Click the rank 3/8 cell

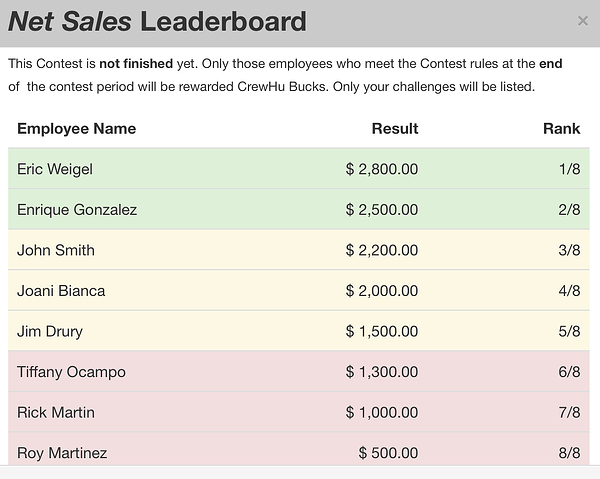(570, 250)
